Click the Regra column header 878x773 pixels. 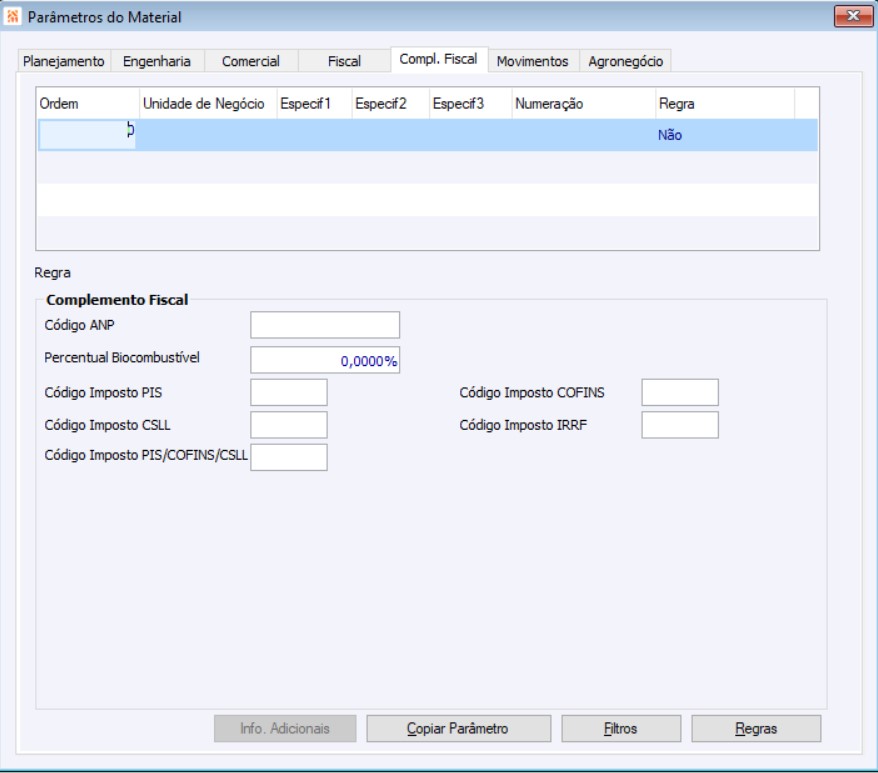click(725, 104)
